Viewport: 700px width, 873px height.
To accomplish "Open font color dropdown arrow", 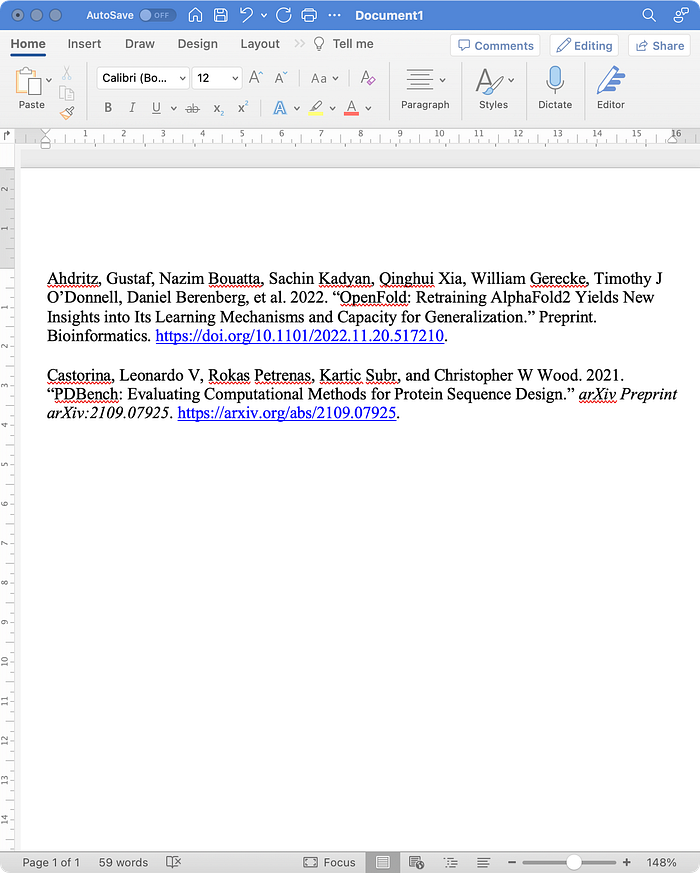I will (x=368, y=108).
